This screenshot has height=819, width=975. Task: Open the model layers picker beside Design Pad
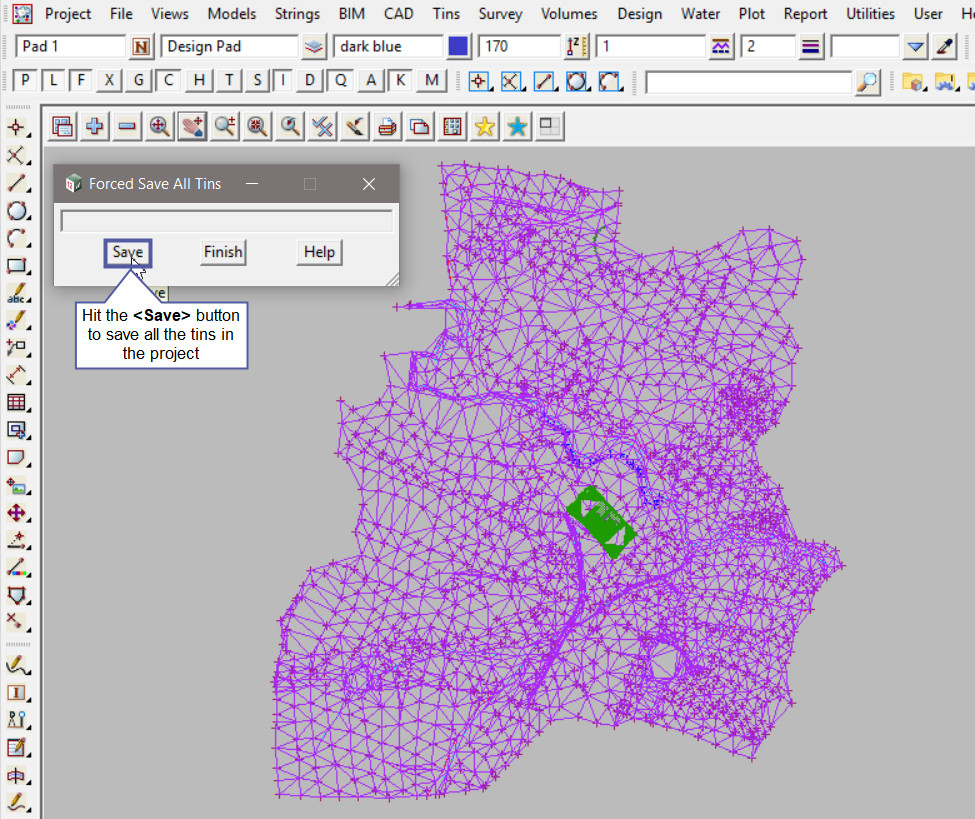314,47
